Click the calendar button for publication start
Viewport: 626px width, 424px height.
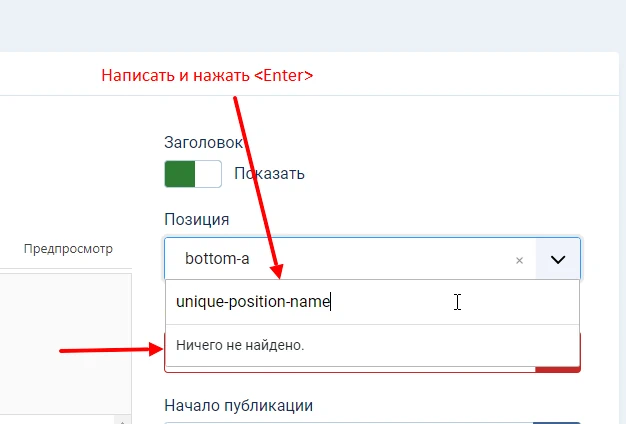tap(557, 421)
